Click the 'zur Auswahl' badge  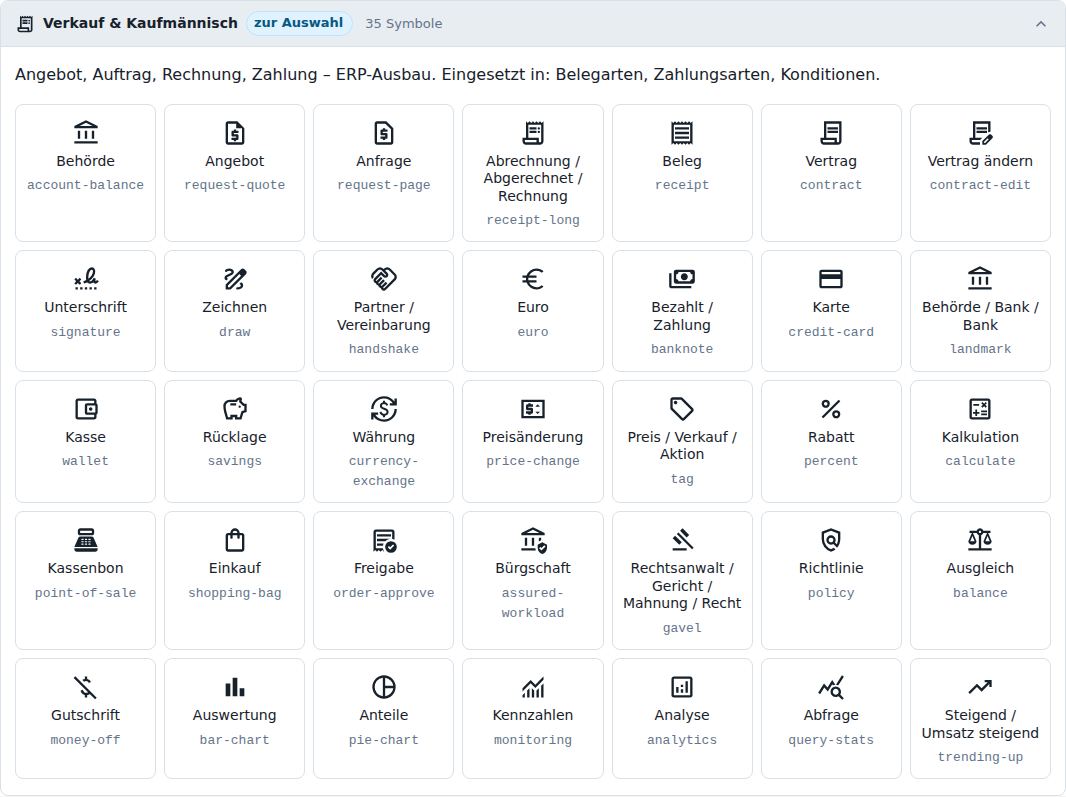298,23
